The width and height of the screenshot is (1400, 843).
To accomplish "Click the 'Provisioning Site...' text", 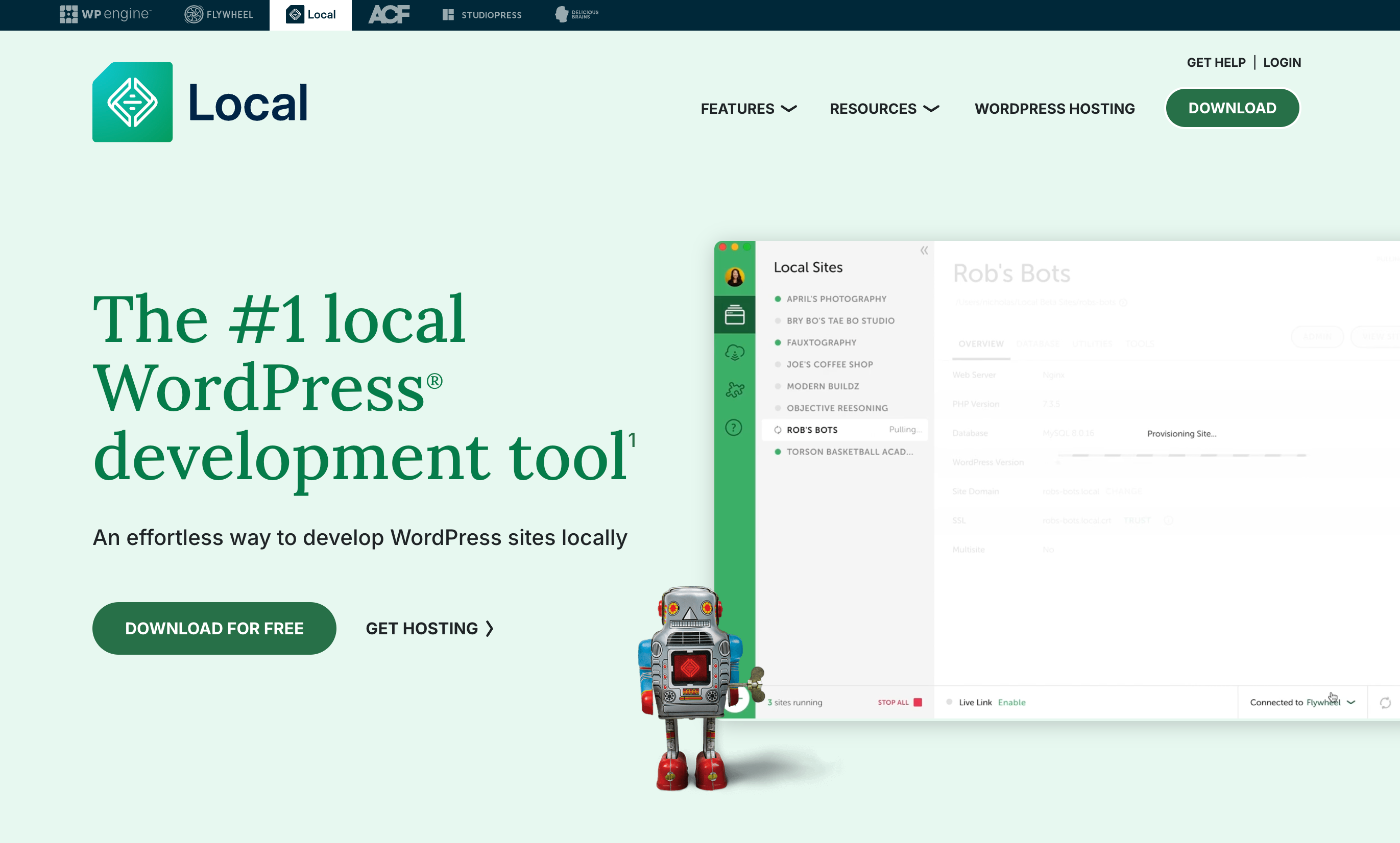I will [x=1181, y=434].
